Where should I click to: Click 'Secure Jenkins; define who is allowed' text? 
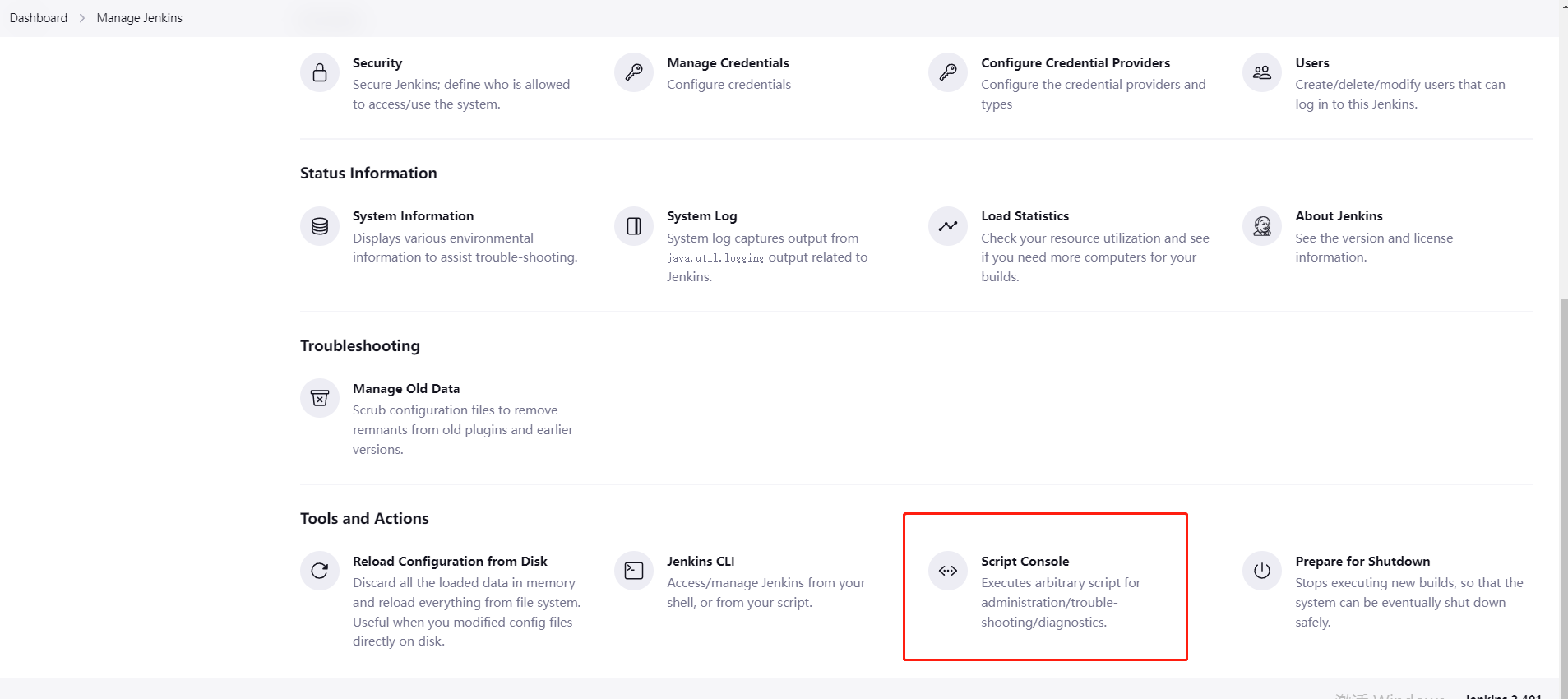click(461, 95)
